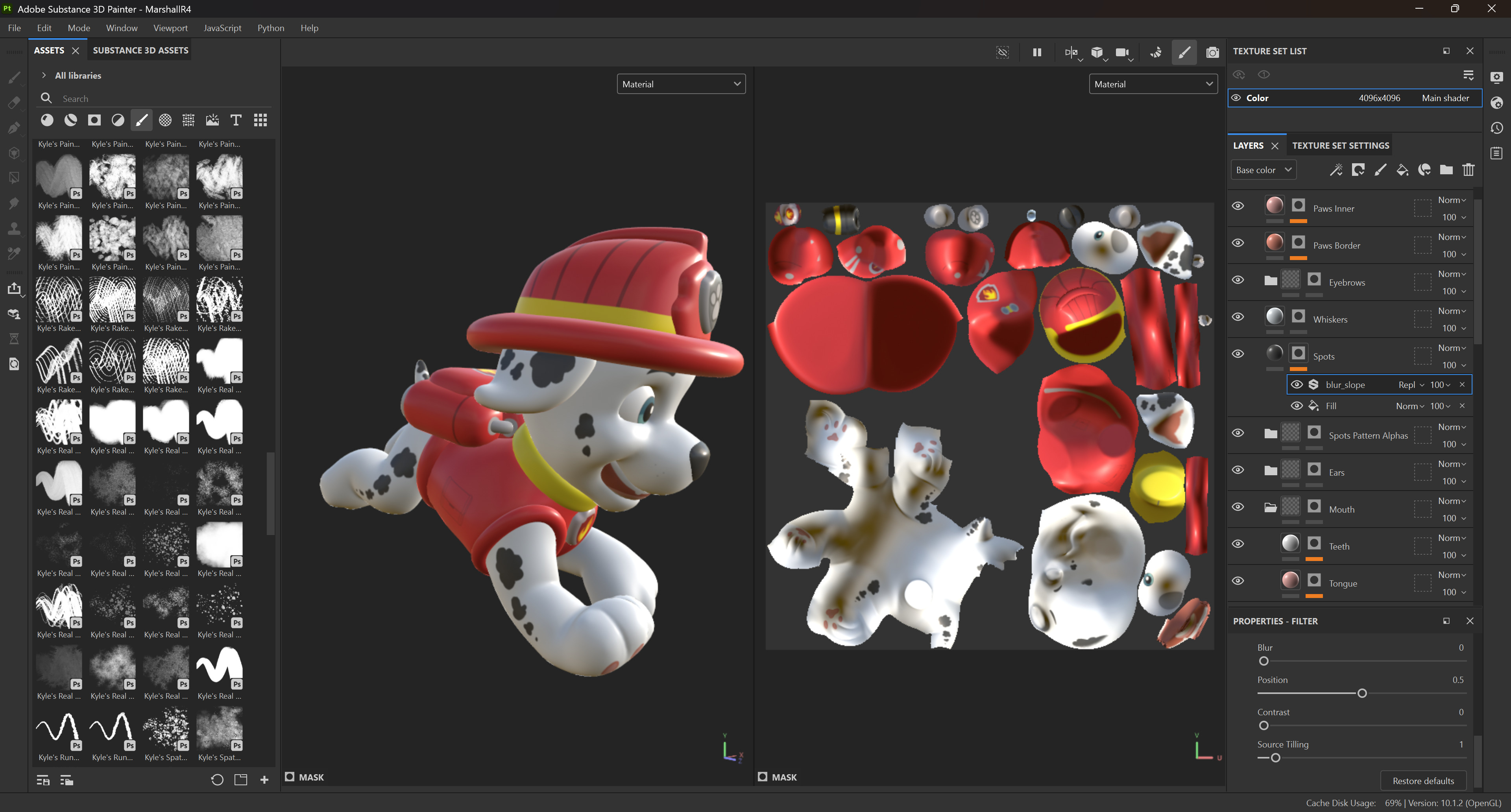Select the Material picker eyedropper tool
The height and width of the screenshot is (812, 1511).
point(14,253)
